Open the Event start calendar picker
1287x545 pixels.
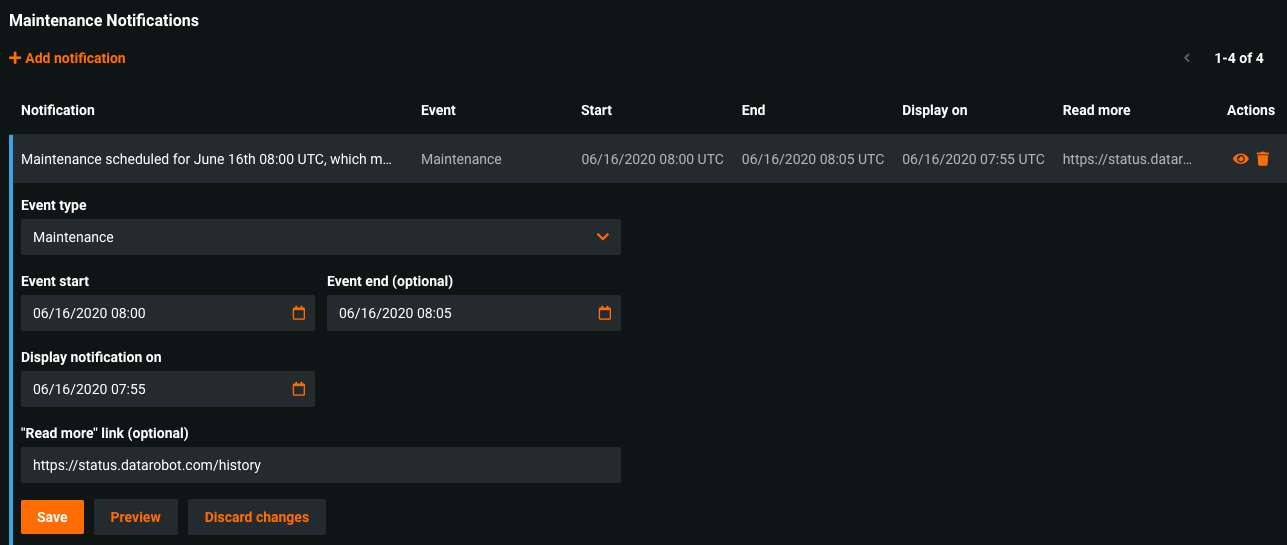[298, 313]
